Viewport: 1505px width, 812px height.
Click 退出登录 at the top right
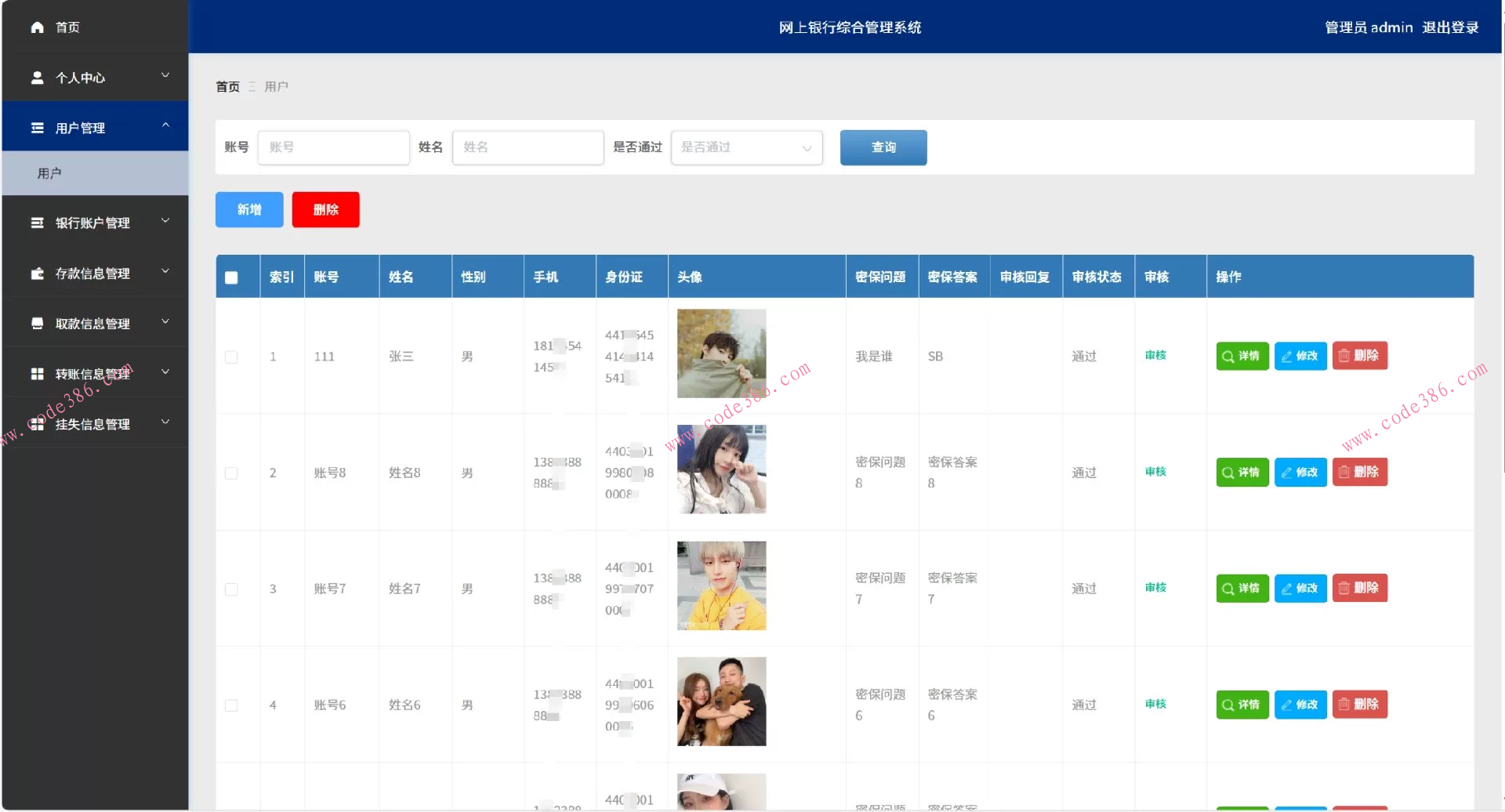click(1451, 27)
